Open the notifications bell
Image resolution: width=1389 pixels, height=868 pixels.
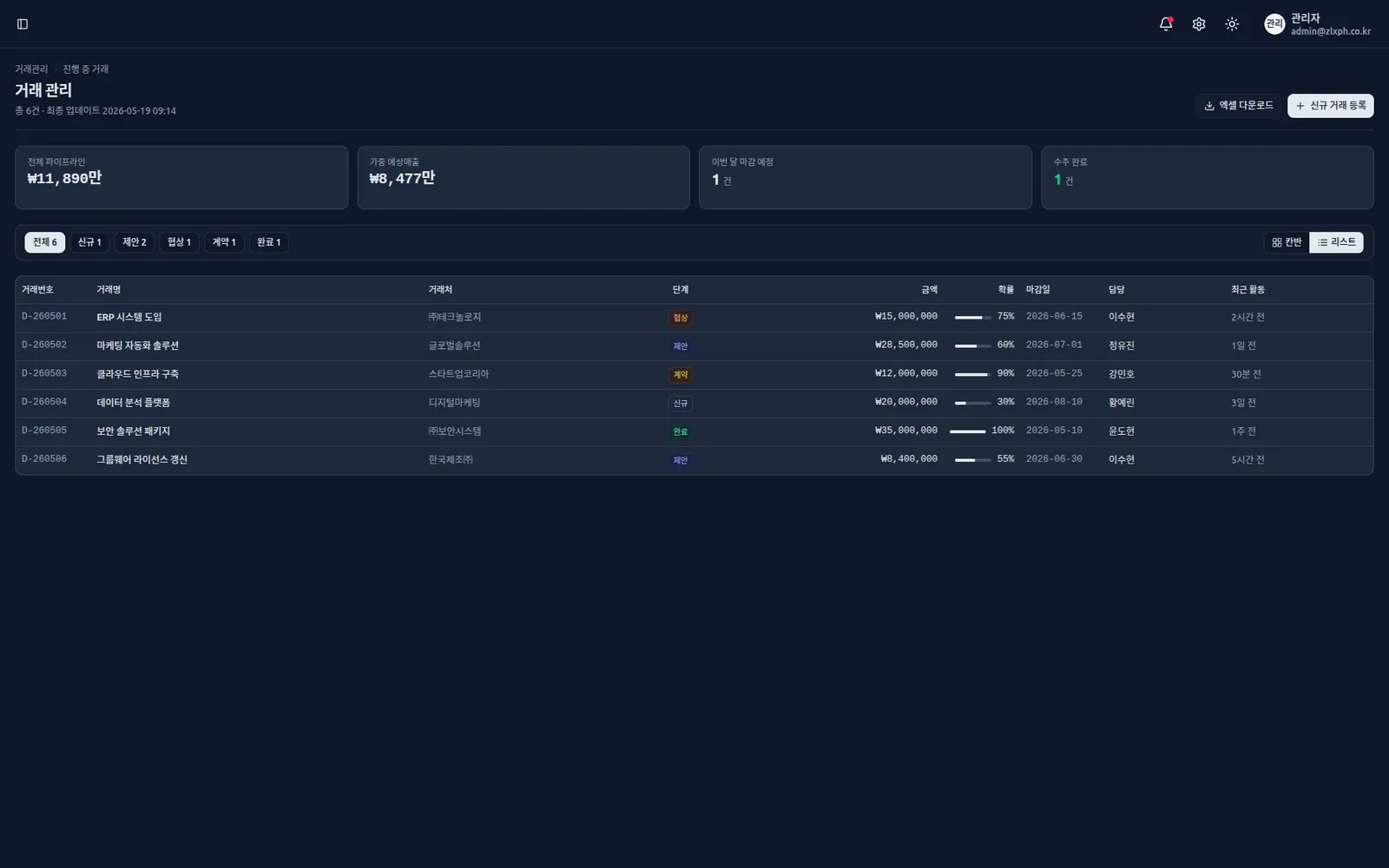(x=1166, y=24)
